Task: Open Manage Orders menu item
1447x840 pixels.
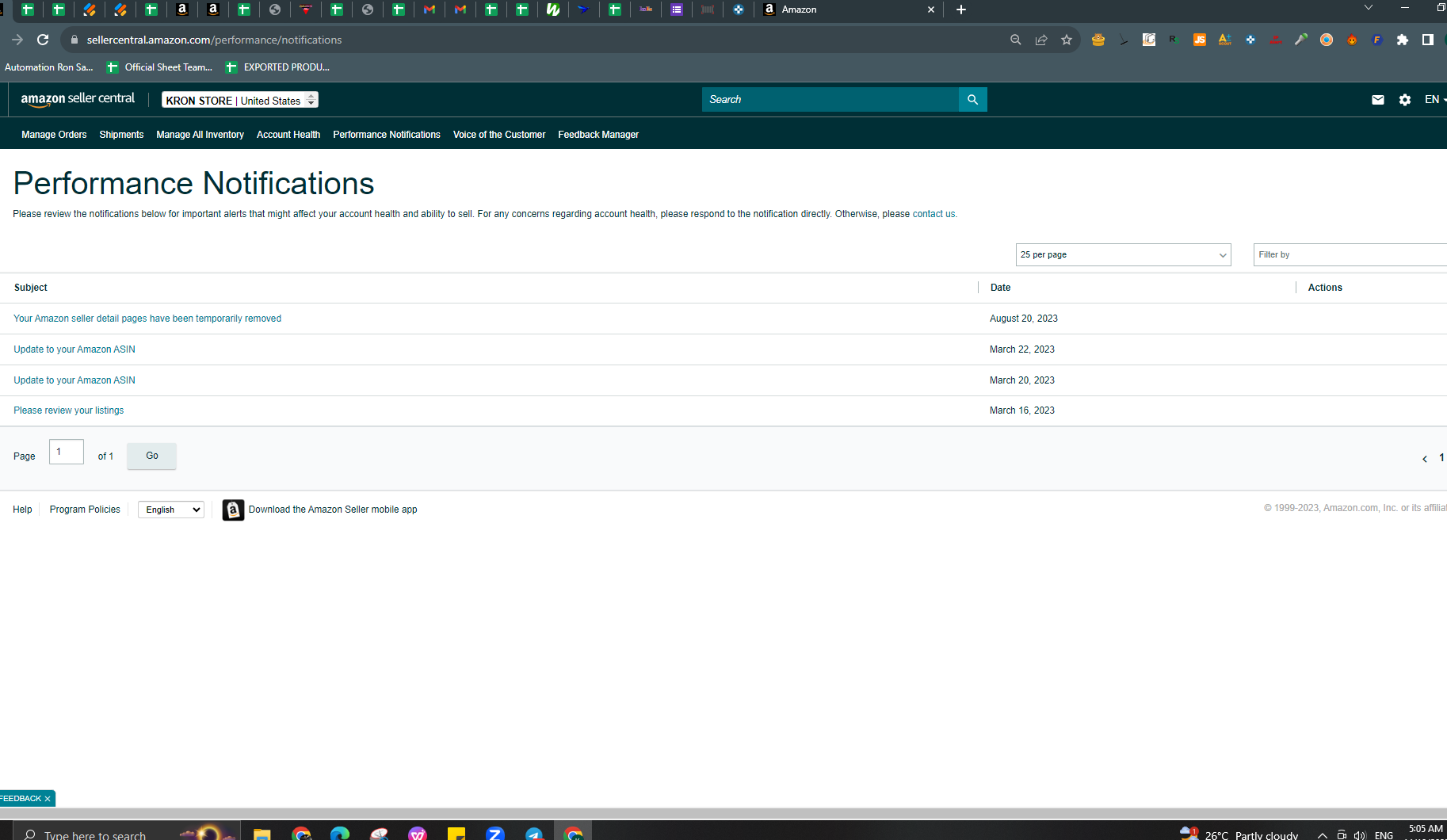Action: coord(54,135)
